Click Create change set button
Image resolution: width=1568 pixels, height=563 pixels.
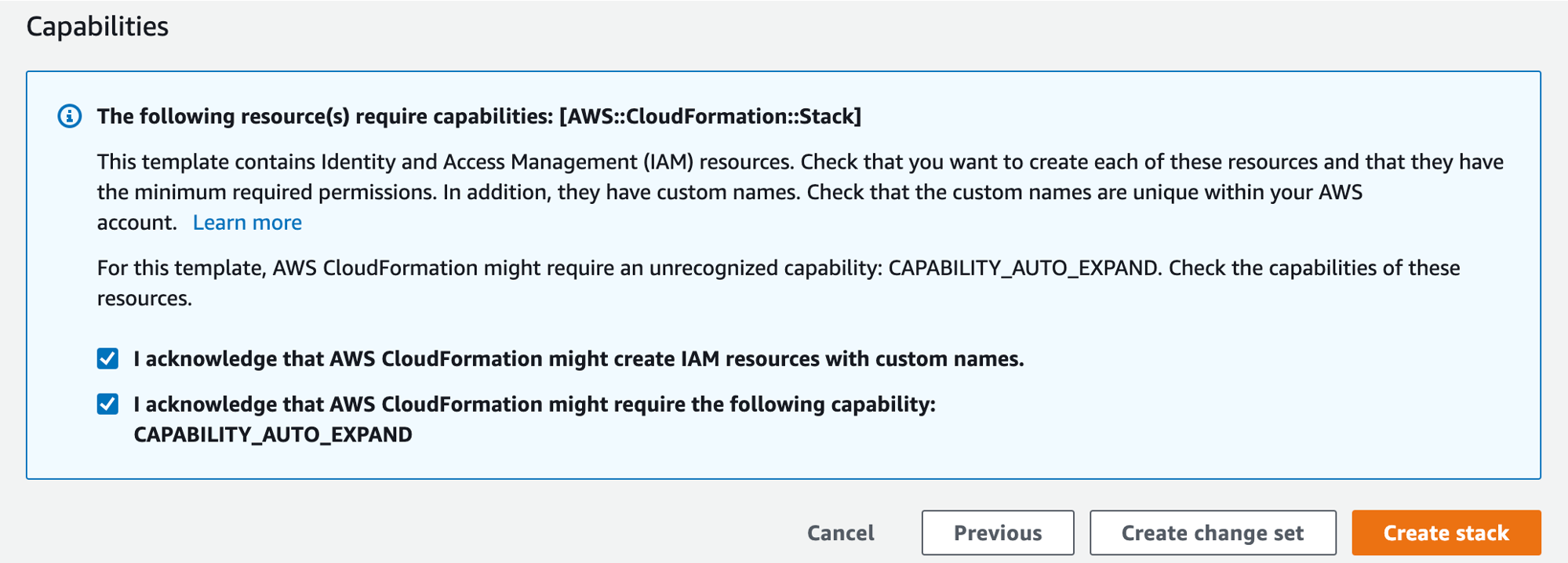click(x=1213, y=533)
